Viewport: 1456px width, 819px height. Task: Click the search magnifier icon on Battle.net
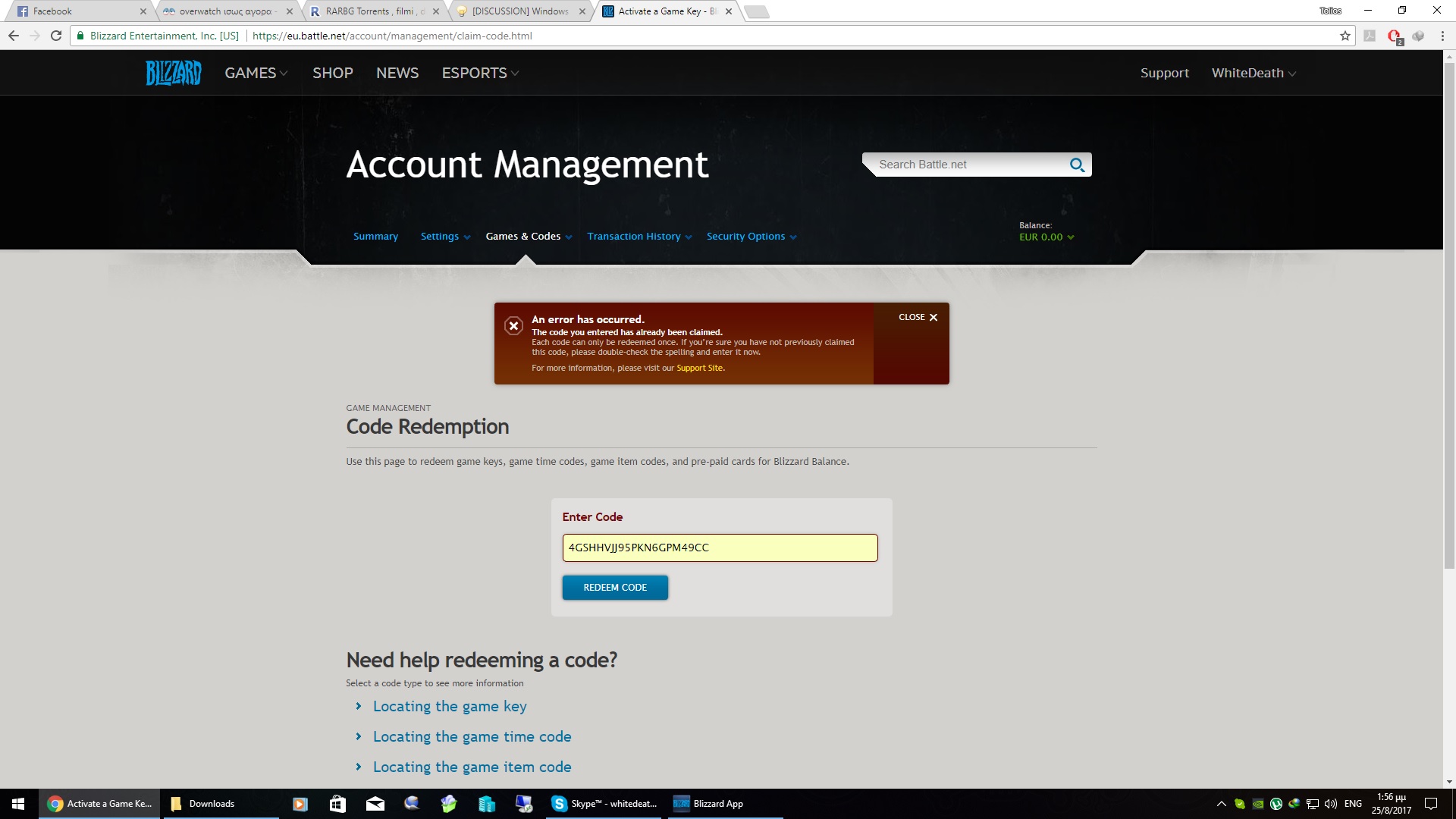pos(1077,165)
